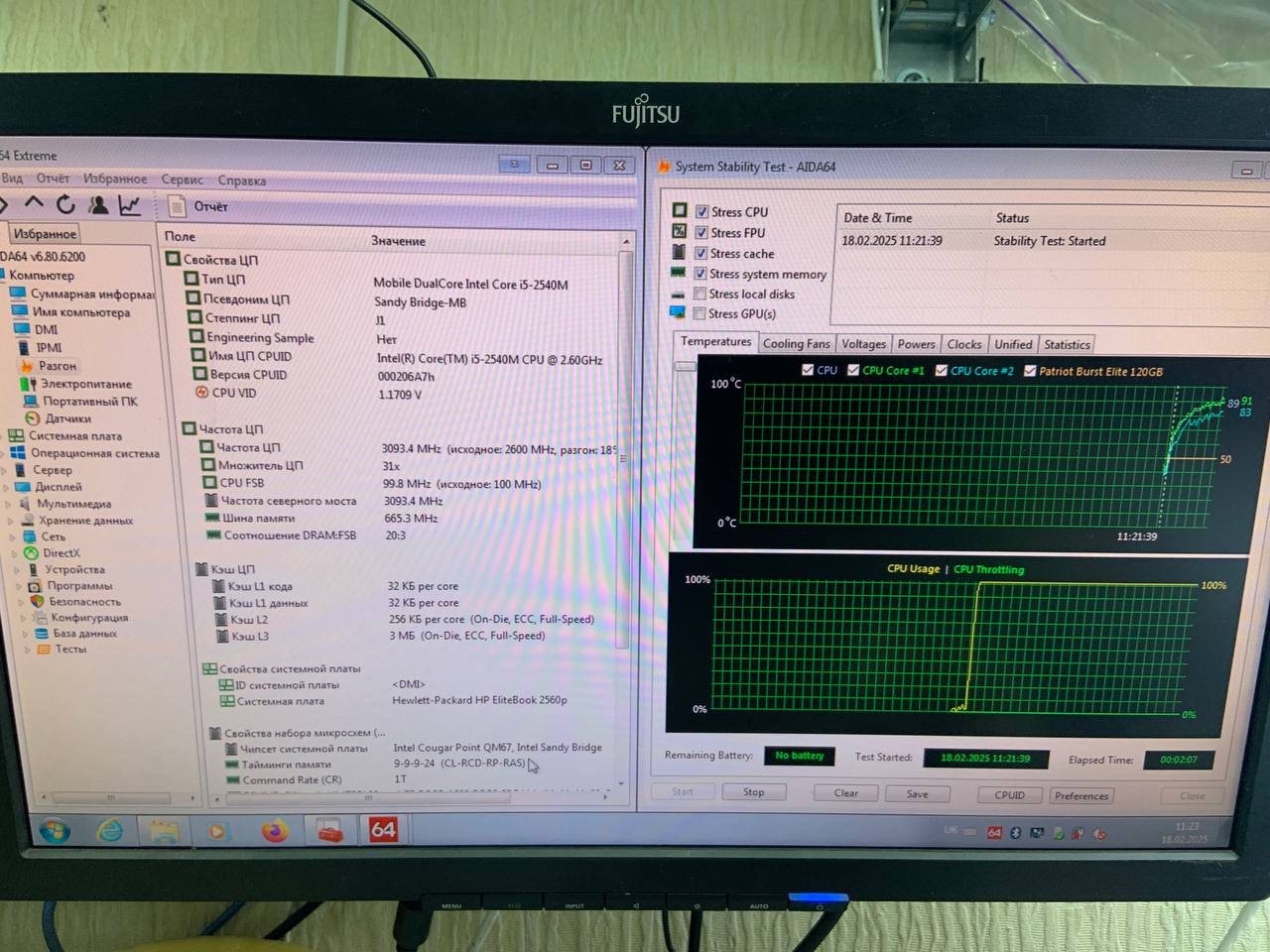
Task: Open Internet Explorer from the taskbar
Action: coord(109,830)
